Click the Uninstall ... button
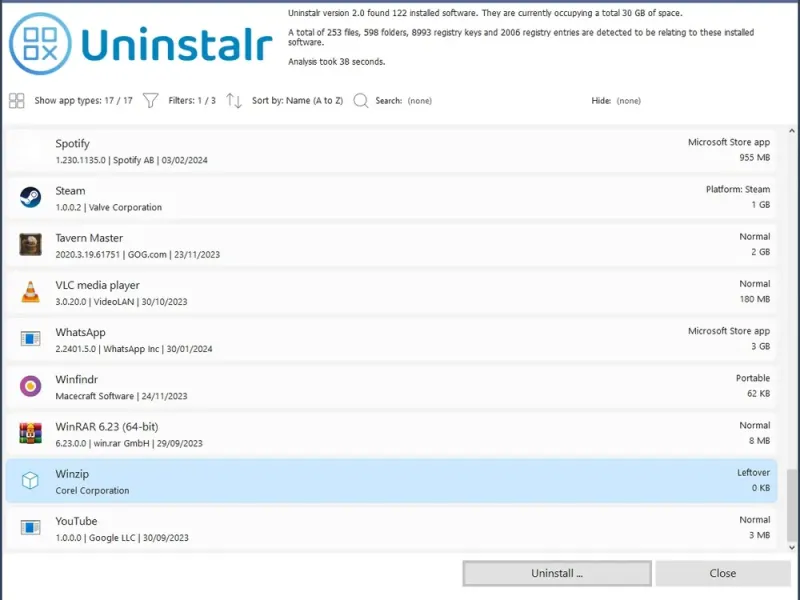This screenshot has width=800, height=600. (557, 573)
